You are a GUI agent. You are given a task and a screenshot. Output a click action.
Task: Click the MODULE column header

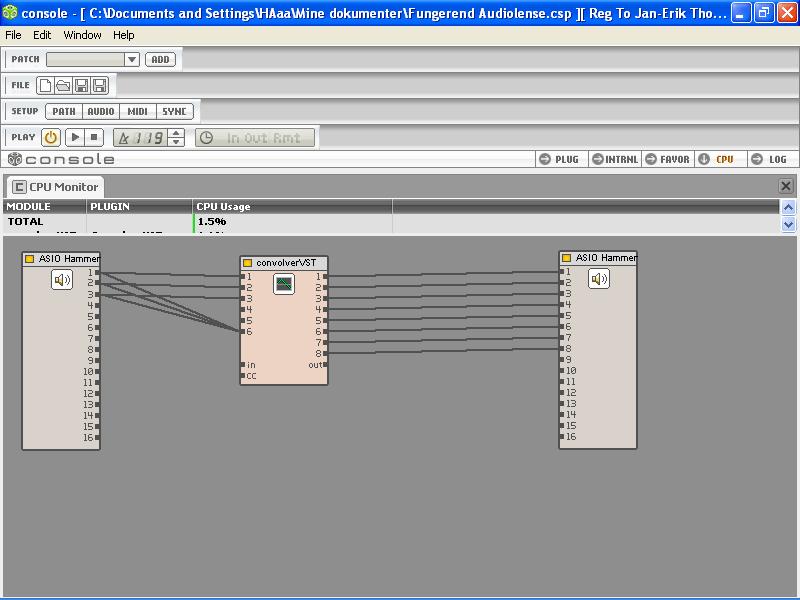click(45, 207)
